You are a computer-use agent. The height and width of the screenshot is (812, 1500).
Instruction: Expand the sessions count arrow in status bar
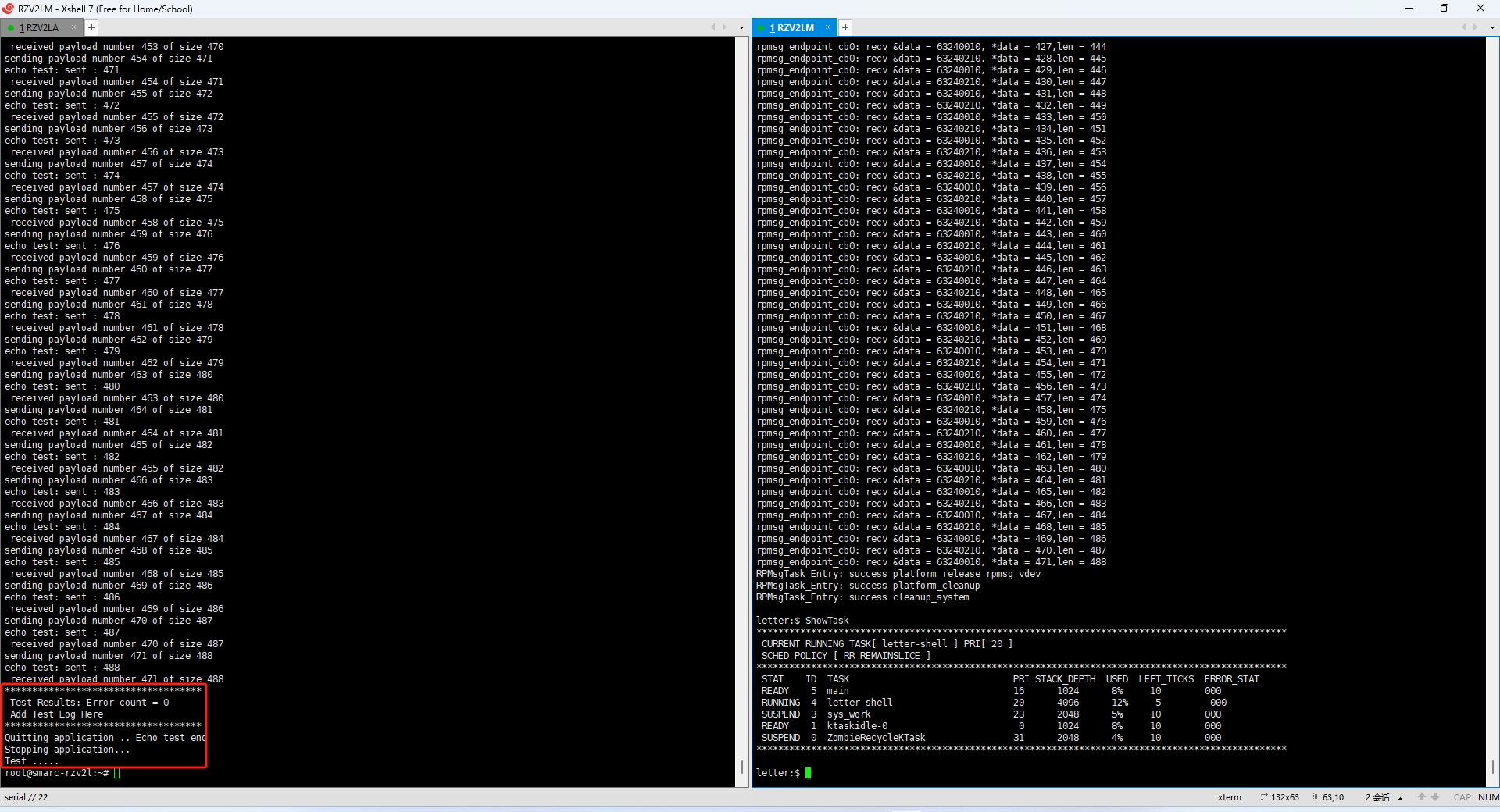click(1400, 798)
